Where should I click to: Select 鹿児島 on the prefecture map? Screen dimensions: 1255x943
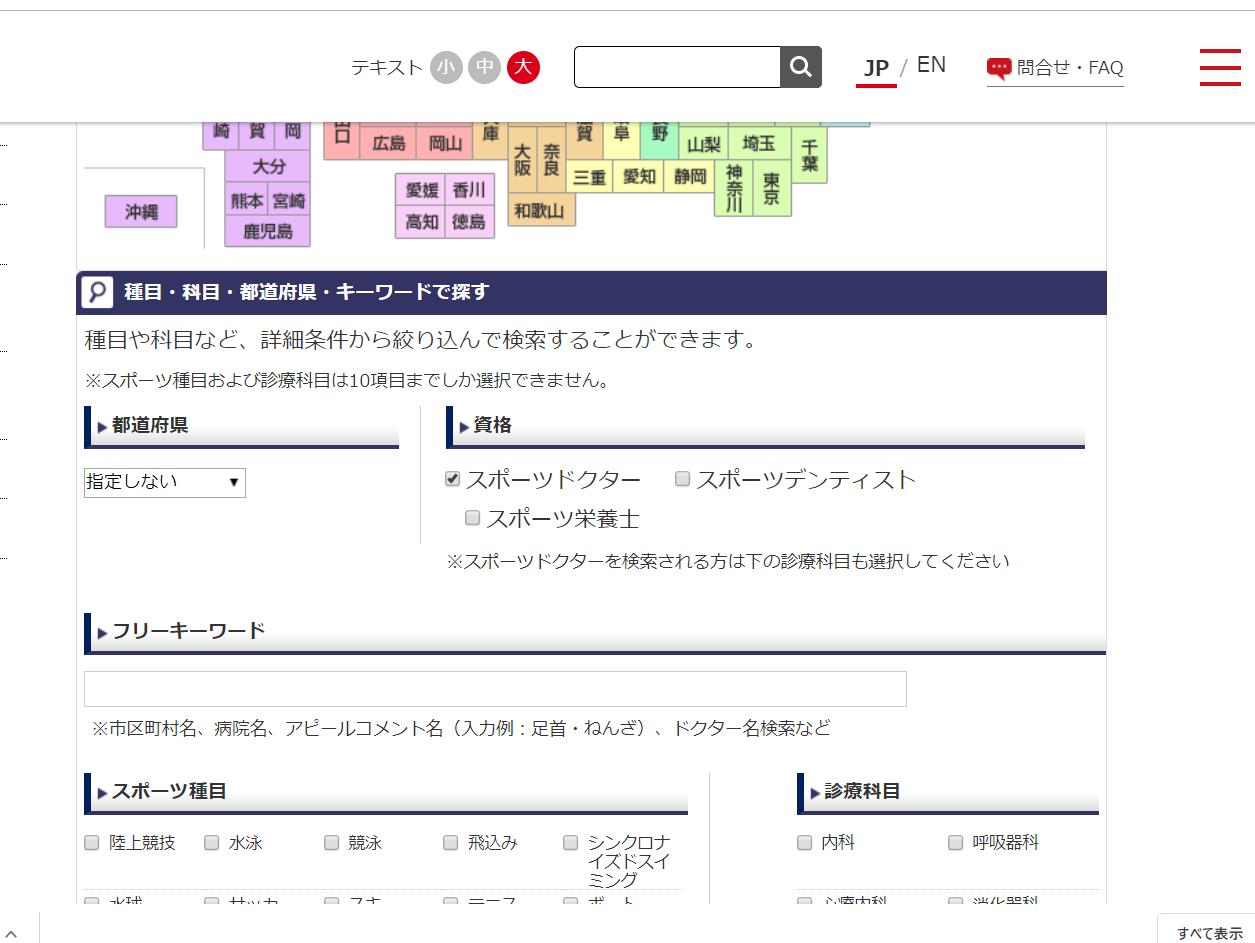[268, 231]
